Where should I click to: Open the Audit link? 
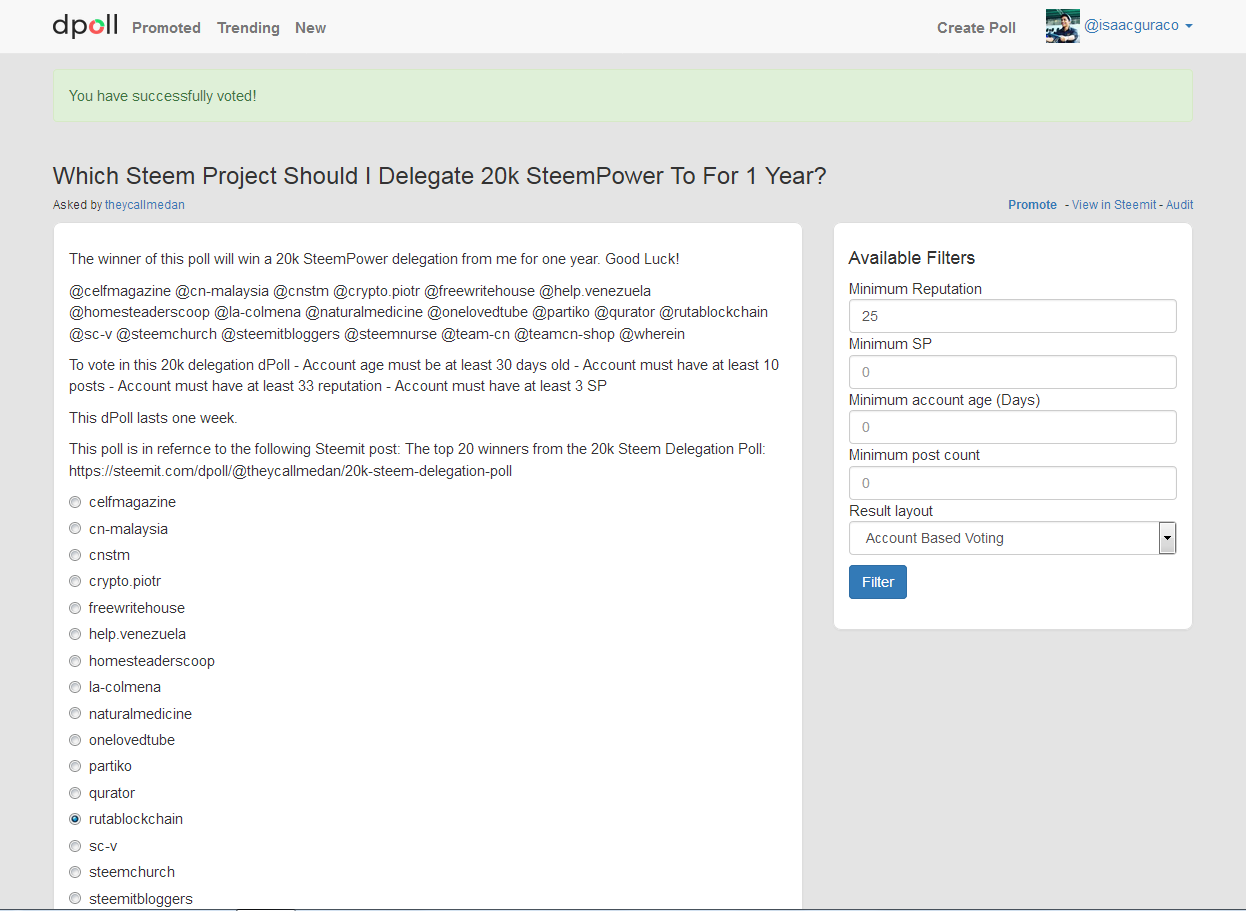(1179, 205)
